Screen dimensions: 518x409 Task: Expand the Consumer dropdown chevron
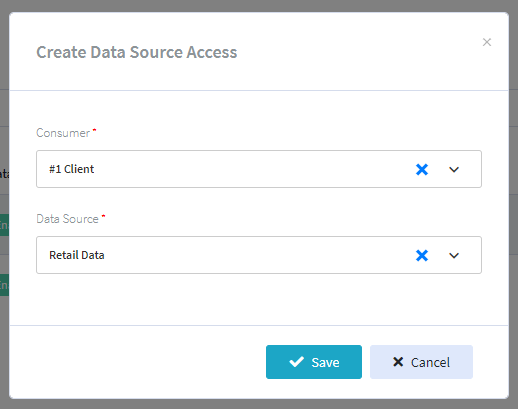pos(454,169)
